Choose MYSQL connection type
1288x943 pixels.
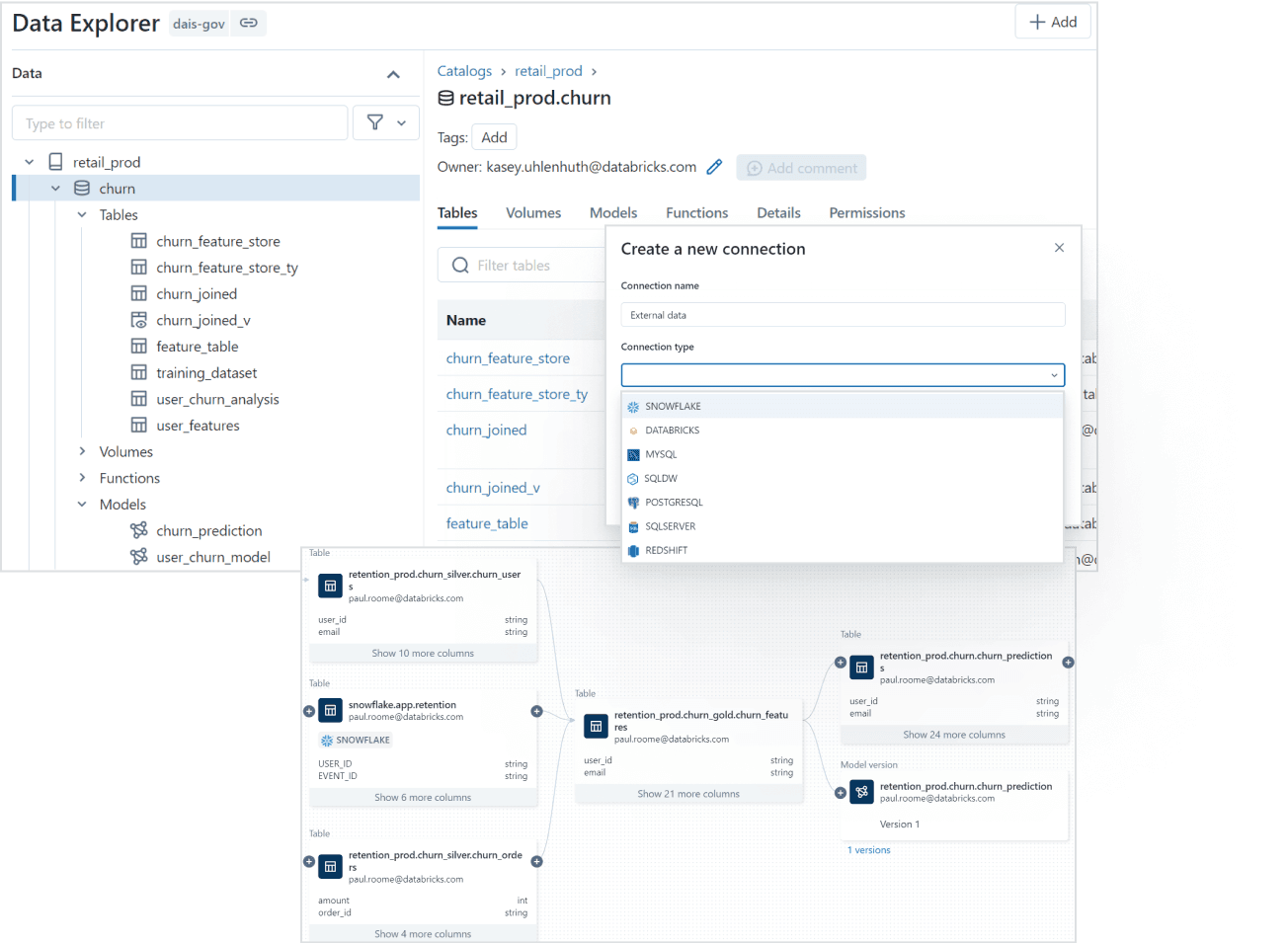pos(843,454)
